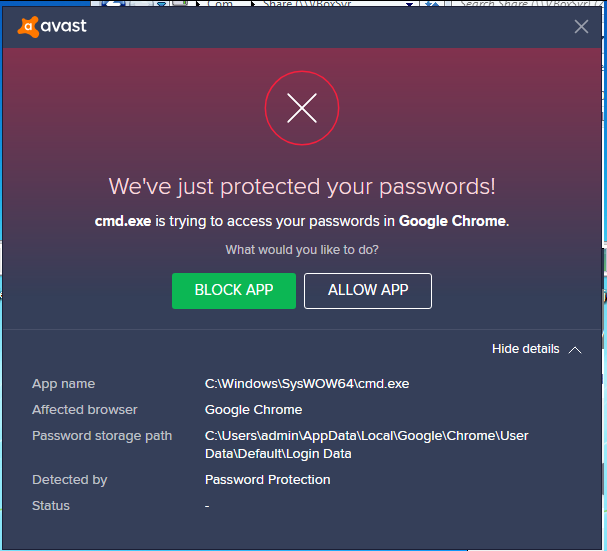Click bold cmd.exe in the warning sentence
The image size is (607, 551).
[121, 221]
